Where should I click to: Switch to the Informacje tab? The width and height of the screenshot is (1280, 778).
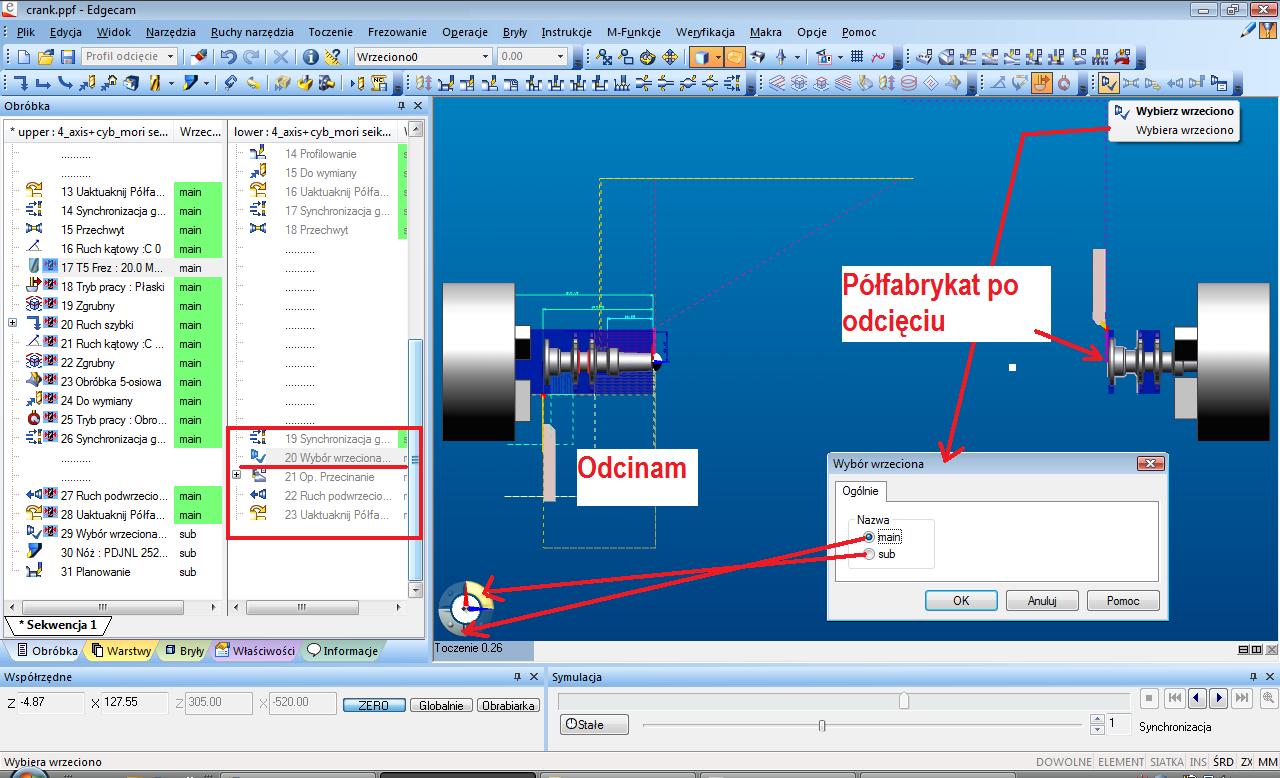click(x=343, y=650)
